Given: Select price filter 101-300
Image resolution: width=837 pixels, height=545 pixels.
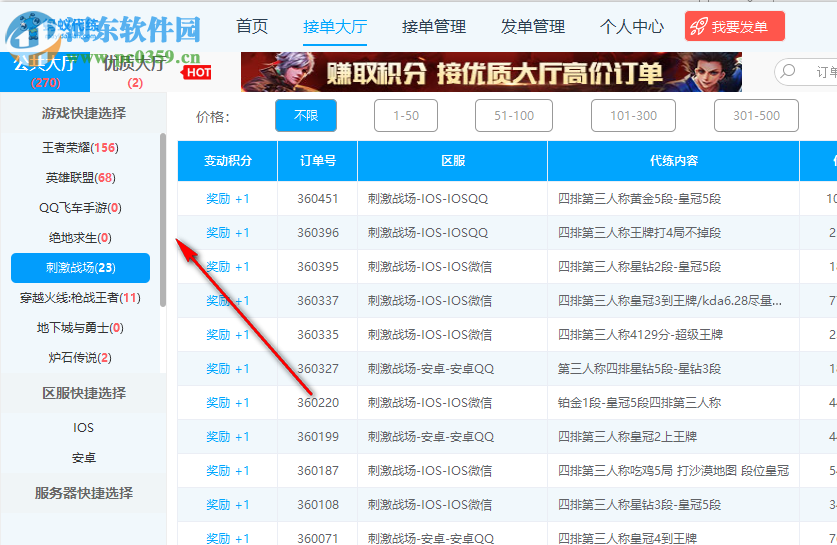Looking at the screenshot, I should pos(633,115).
